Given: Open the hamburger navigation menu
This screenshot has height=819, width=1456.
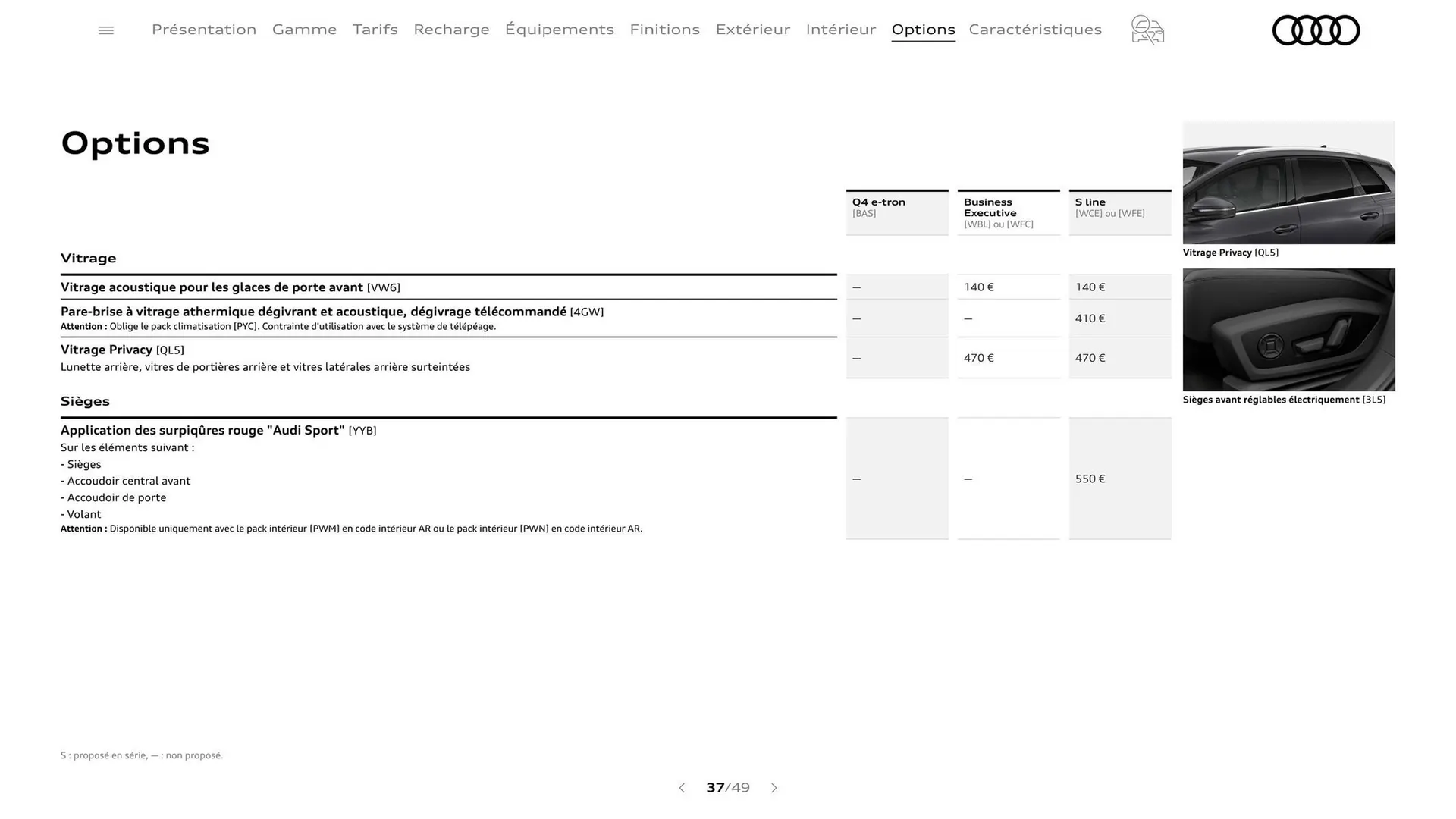Looking at the screenshot, I should pos(105,30).
